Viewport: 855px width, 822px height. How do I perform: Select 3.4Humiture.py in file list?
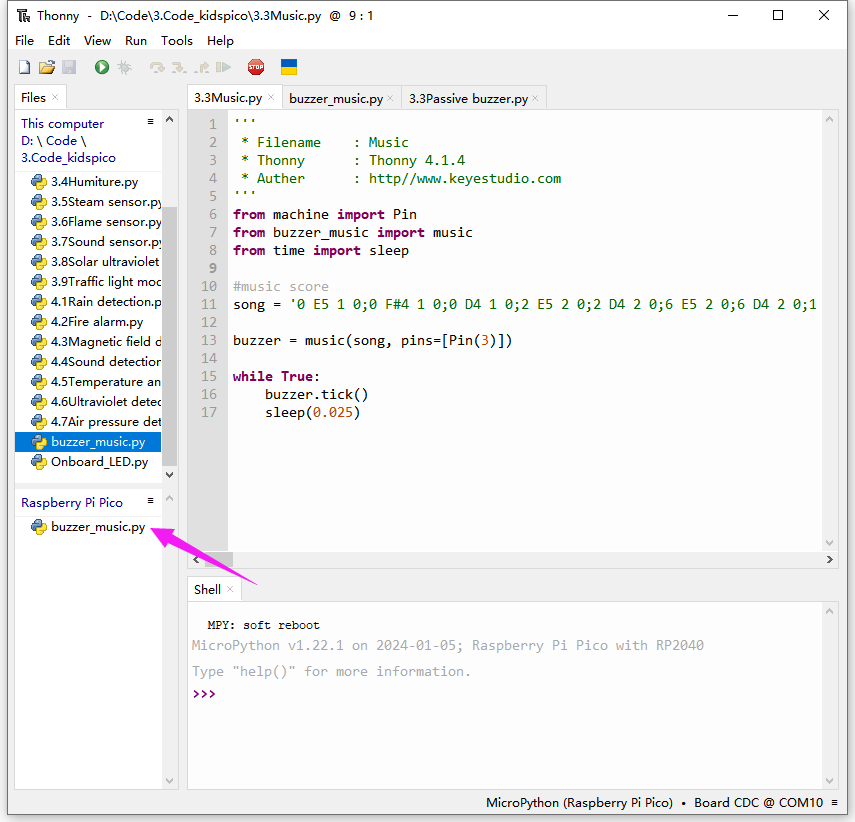pyautogui.click(x=88, y=182)
